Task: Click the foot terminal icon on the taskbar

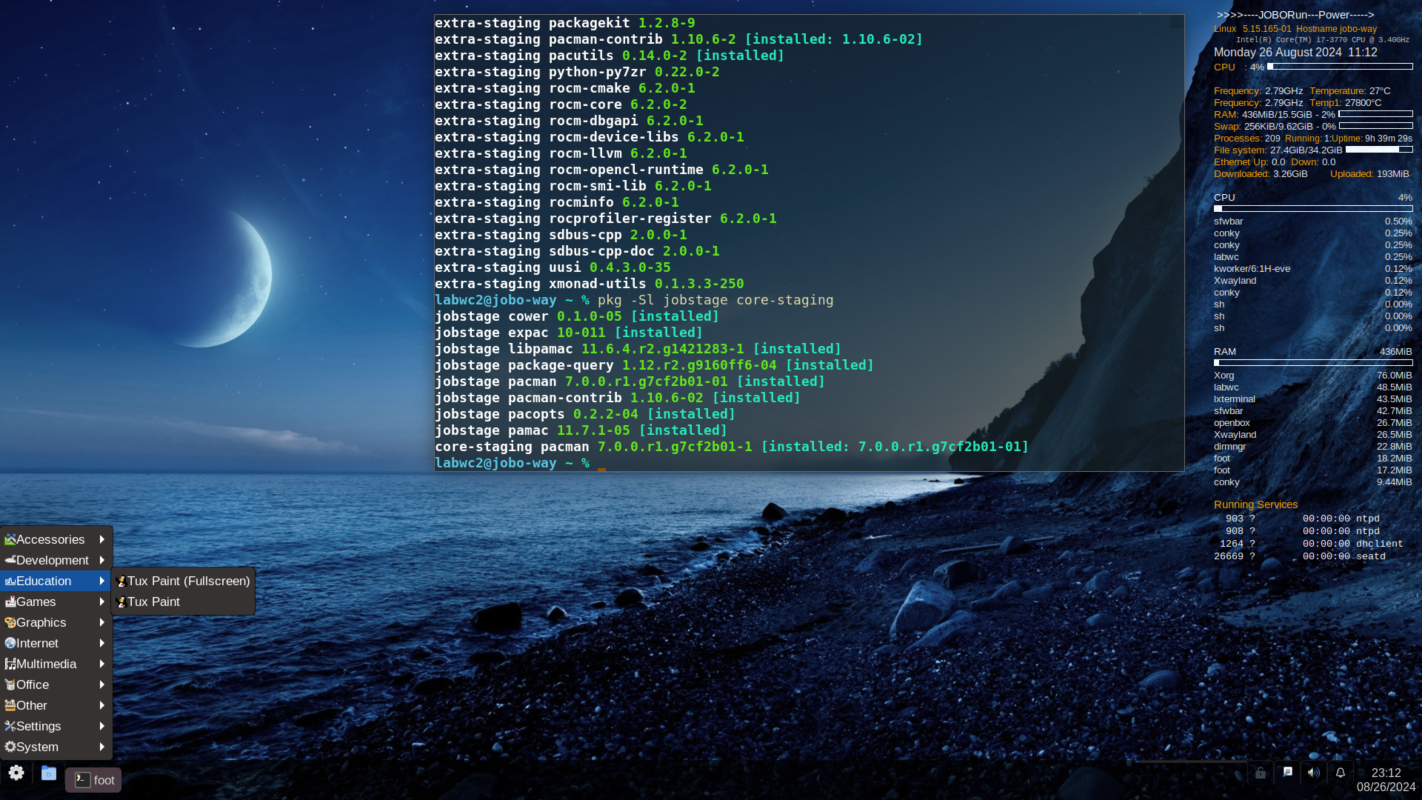Action: pos(78,779)
